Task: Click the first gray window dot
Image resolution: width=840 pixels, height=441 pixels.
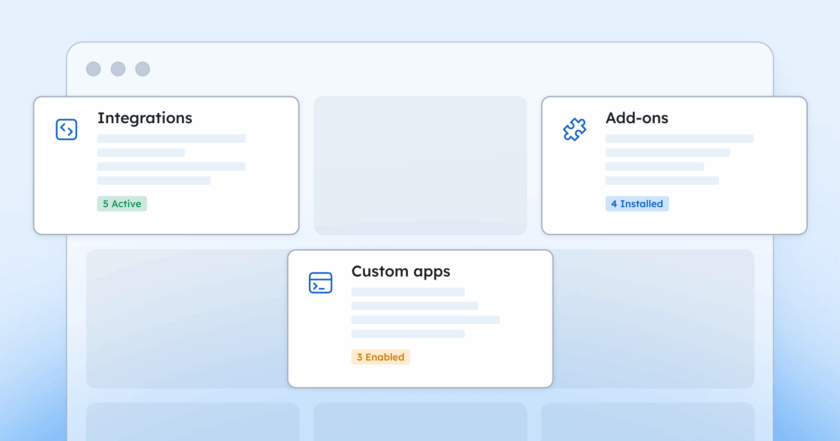Action: tap(94, 69)
